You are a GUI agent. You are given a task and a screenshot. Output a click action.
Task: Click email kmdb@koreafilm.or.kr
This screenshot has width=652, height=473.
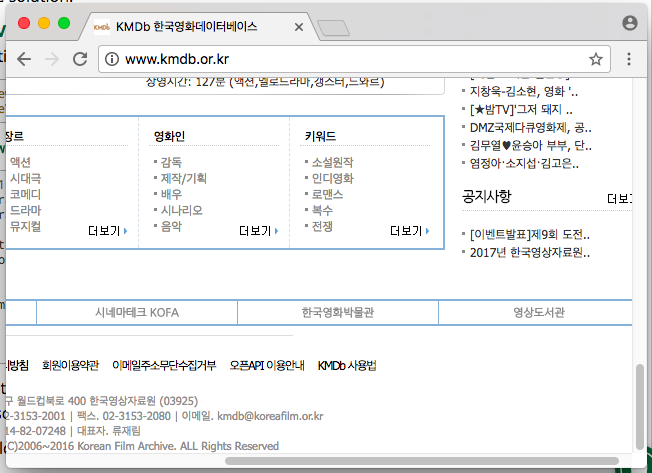[270, 416]
